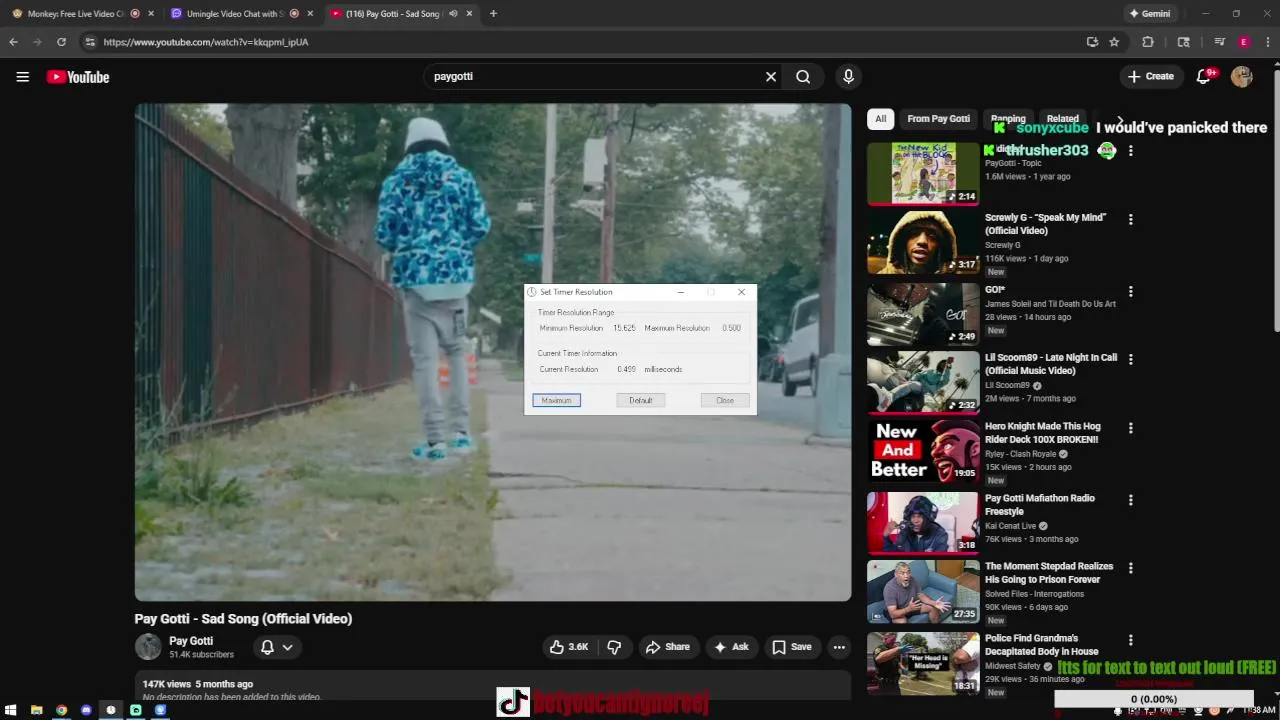The image size is (1280, 720).
Task: Open File Explorer from taskbar
Action: click(36, 710)
